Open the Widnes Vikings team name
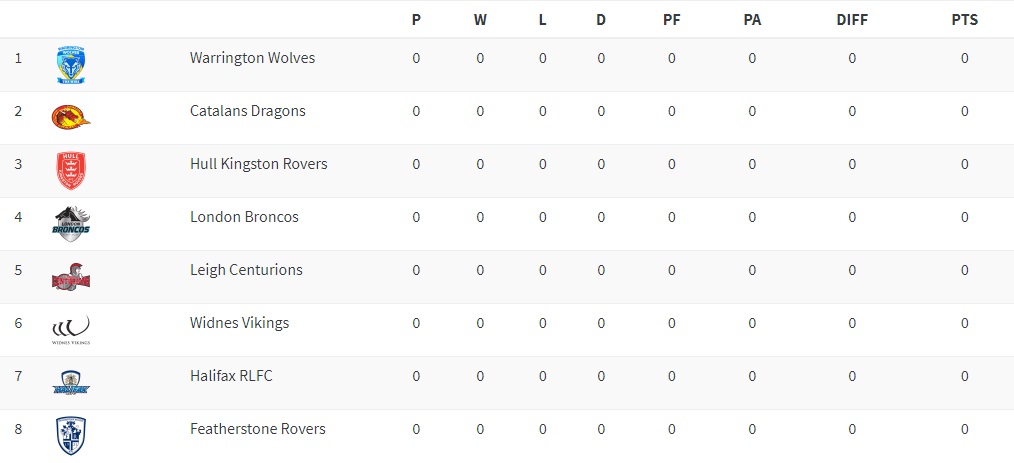Image resolution: width=1014 pixels, height=463 pixels. (x=239, y=323)
